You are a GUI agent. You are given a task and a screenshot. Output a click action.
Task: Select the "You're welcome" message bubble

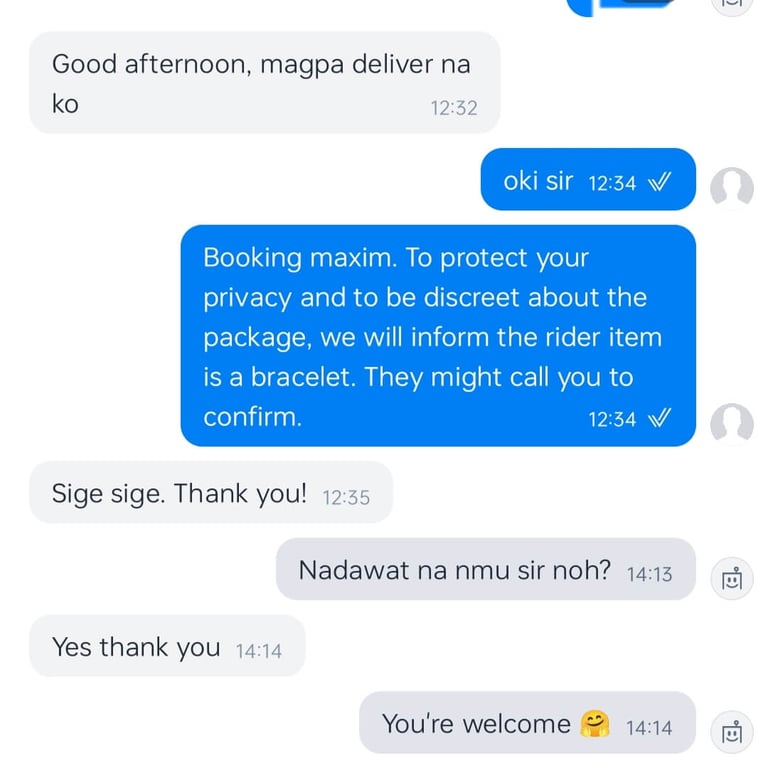pyautogui.click(x=527, y=722)
